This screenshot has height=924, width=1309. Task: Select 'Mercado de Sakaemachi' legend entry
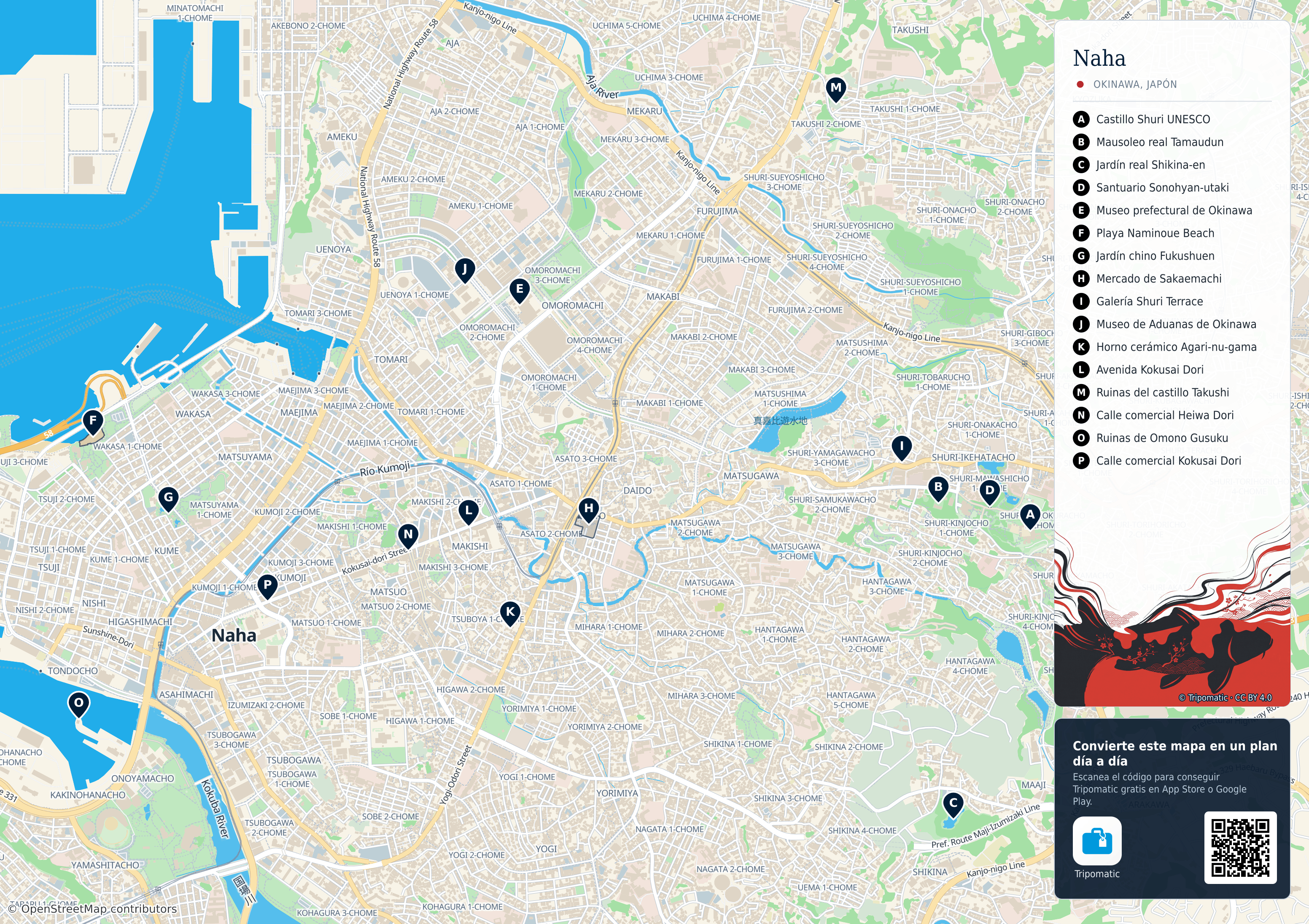[x=1147, y=279]
